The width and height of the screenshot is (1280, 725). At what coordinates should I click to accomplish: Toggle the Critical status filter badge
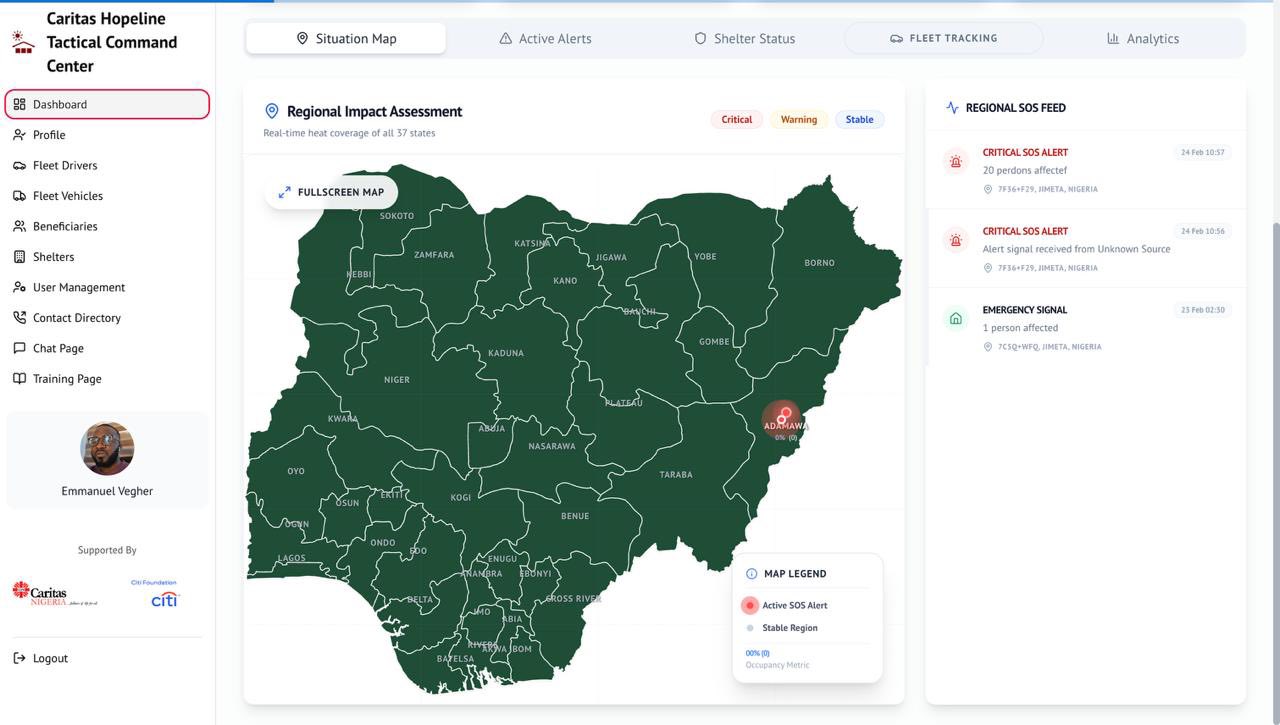tap(737, 120)
